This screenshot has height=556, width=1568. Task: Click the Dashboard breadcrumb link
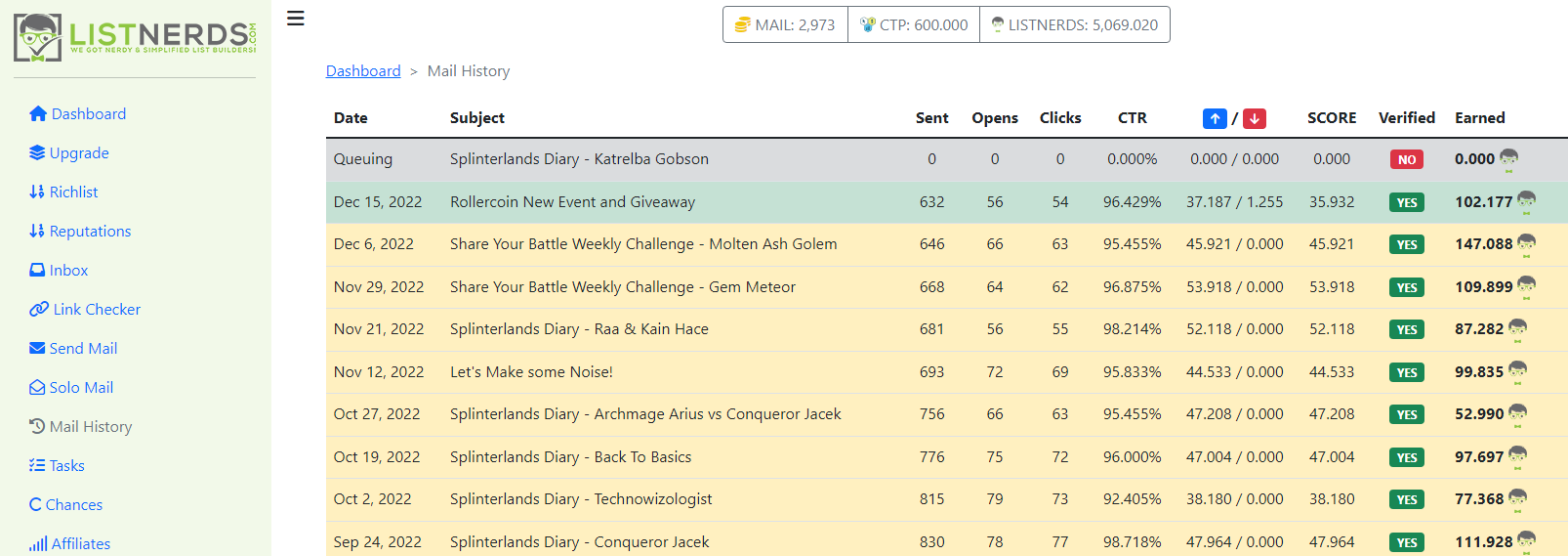tap(363, 71)
